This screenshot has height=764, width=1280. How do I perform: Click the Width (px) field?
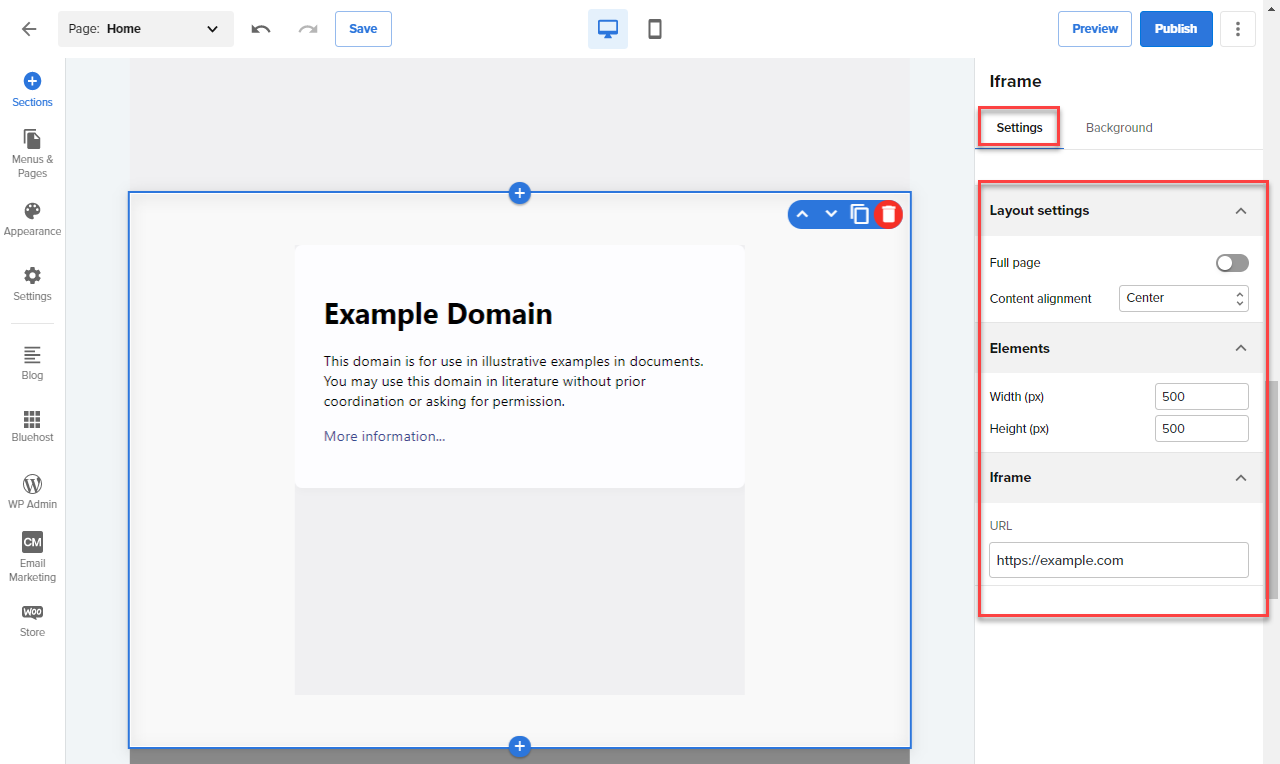(x=1201, y=397)
